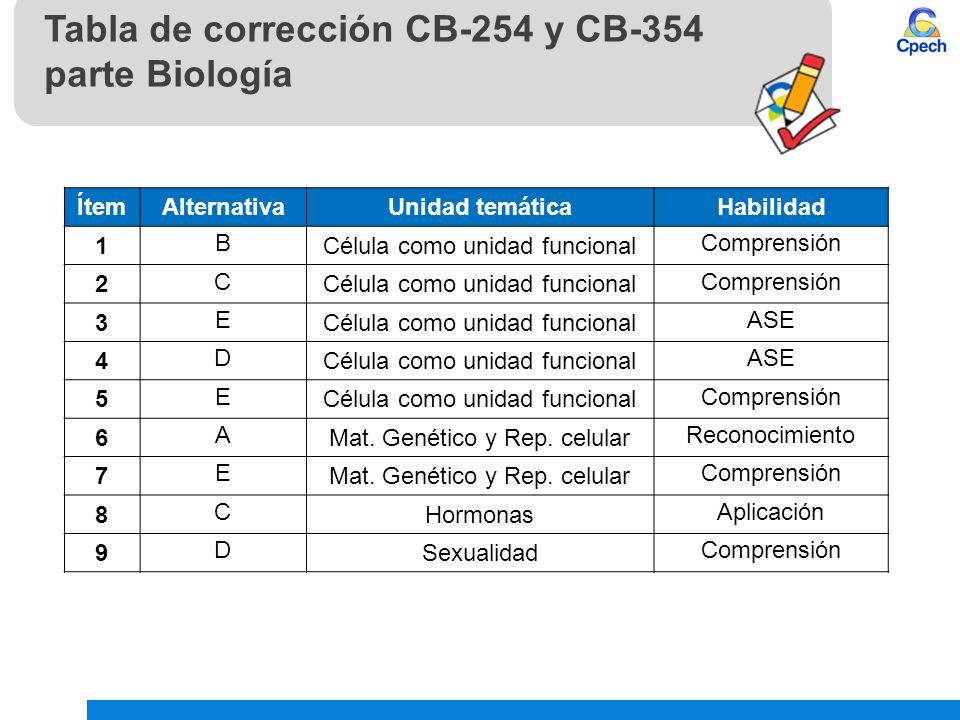
Task: Click the Habilidad header cell
Action: 771,207
